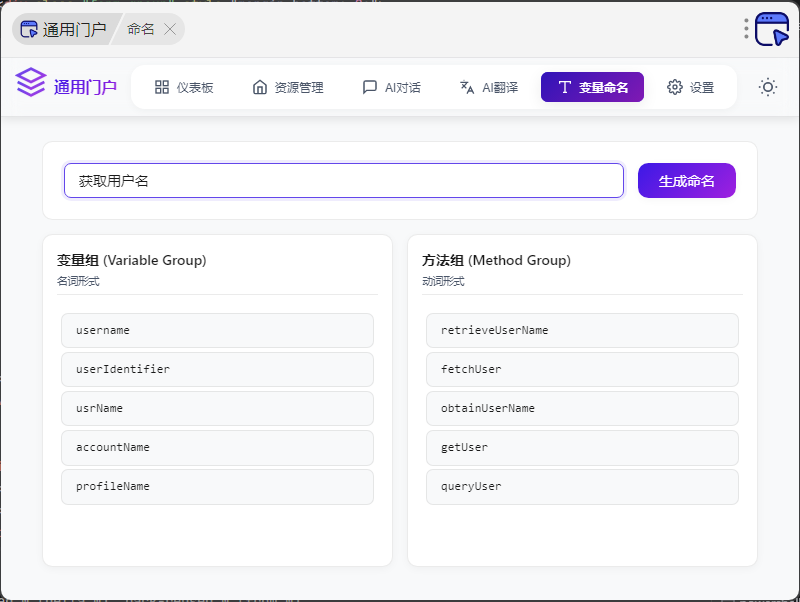Pick the queryUser method suggestion
The height and width of the screenshot is (602, 800).
(582, 486)
